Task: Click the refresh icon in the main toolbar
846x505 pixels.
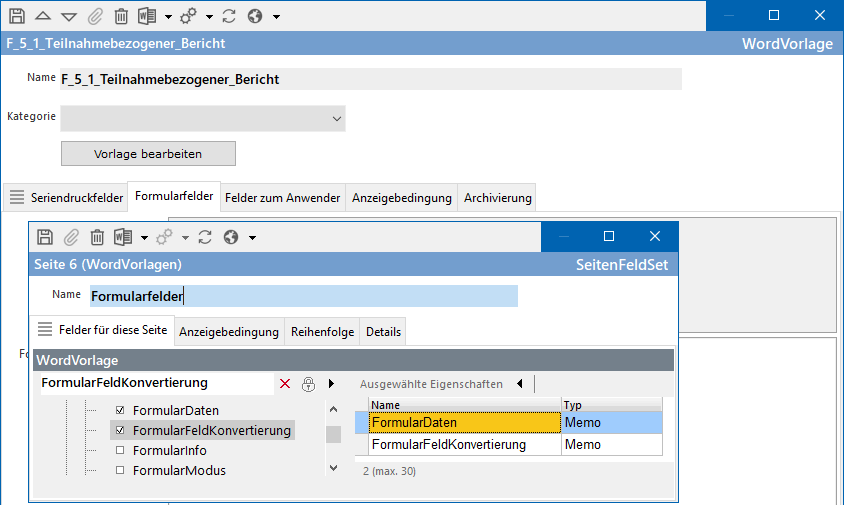Action: 229,16
